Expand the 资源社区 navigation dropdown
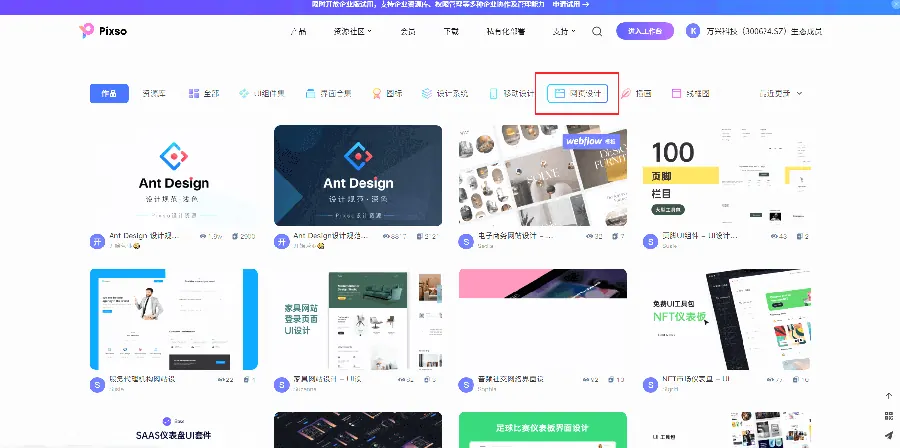This screenshot has width=900, height=448. point(353,32)
